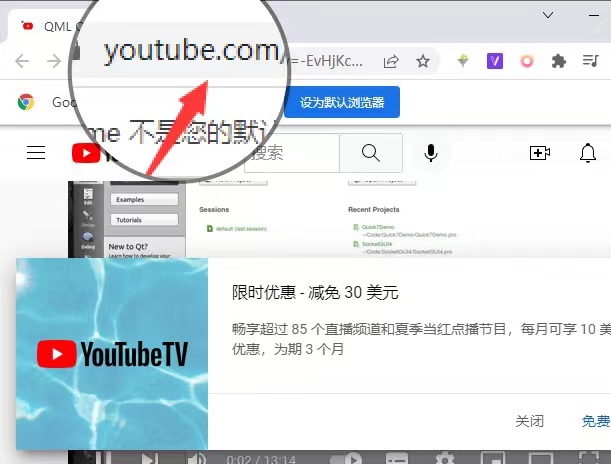Open the green diamond extension icon
This screenshot has height=464, width=611.
463,61
